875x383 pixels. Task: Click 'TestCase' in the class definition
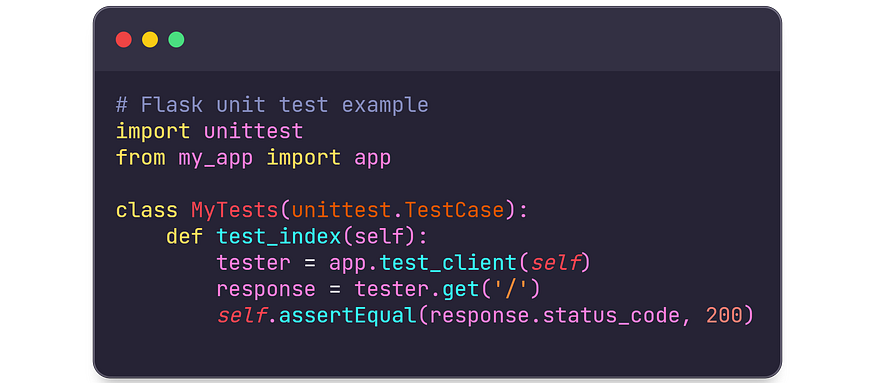pyautogui.click(x=454, y=210)
